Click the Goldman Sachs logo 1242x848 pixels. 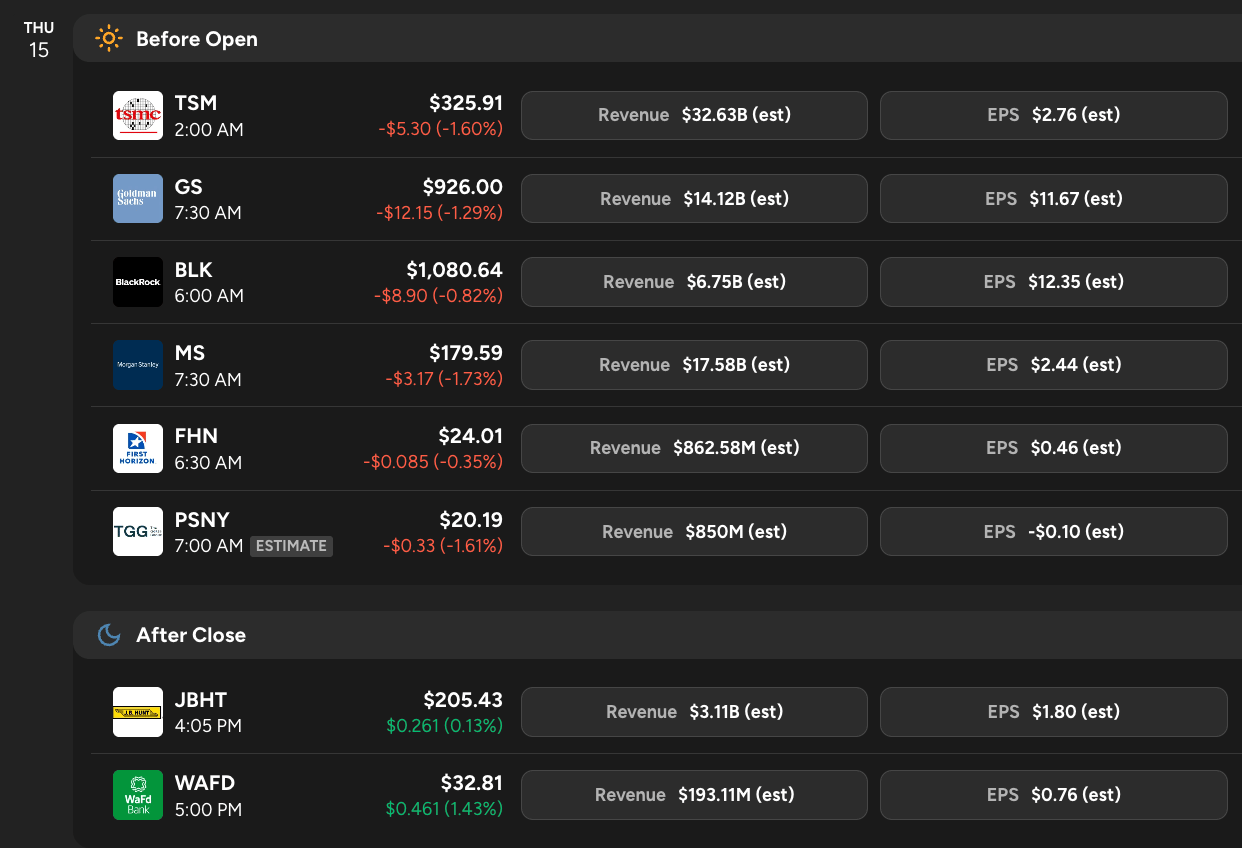[138, 198]
